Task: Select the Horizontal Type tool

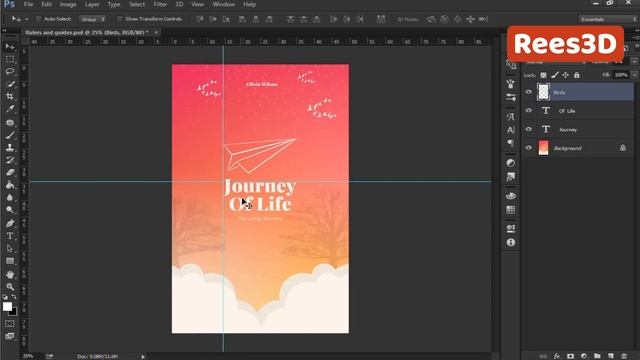Action: [x=10, y=236]
